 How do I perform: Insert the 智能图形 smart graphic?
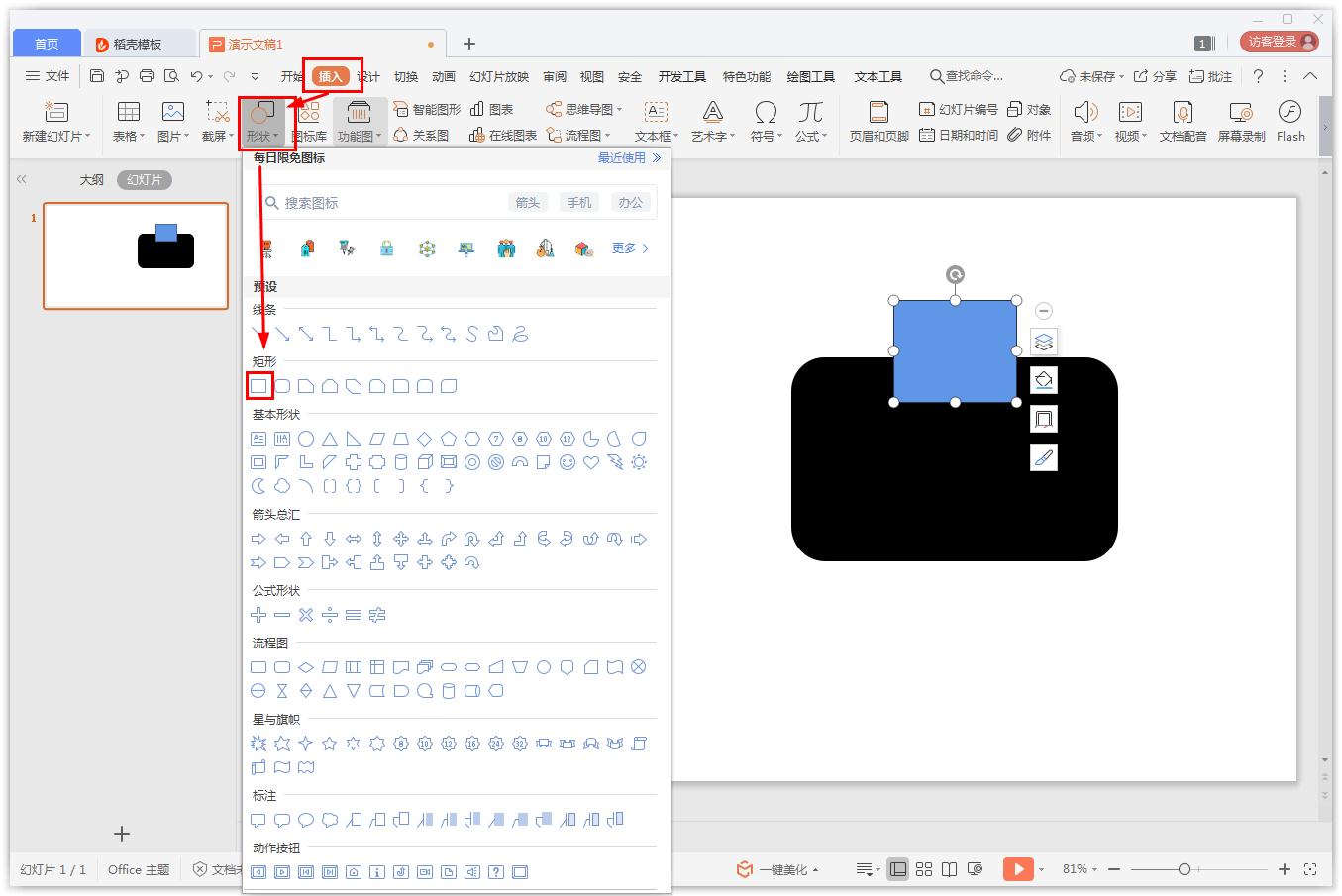tap(427, 109)
